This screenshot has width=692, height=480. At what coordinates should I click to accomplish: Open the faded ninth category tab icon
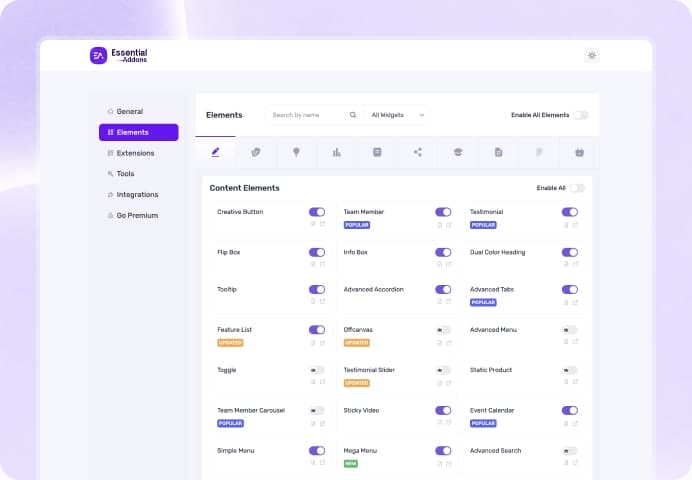(x=539, y=152)
